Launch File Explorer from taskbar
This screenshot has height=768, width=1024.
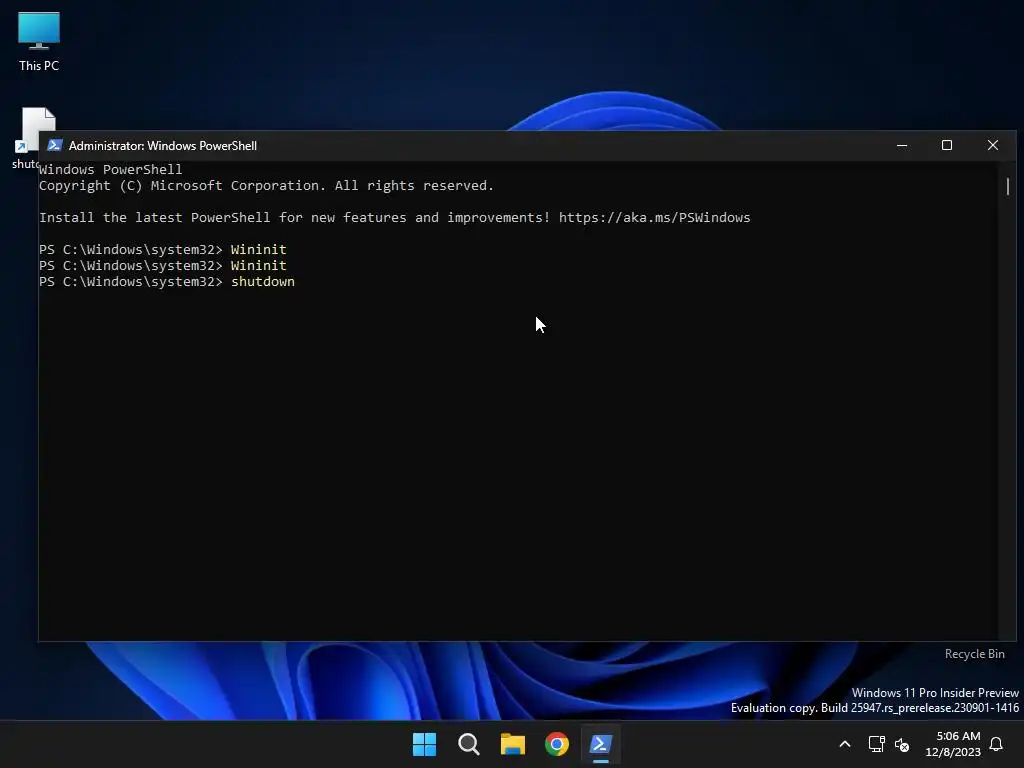tap(513, 744)
